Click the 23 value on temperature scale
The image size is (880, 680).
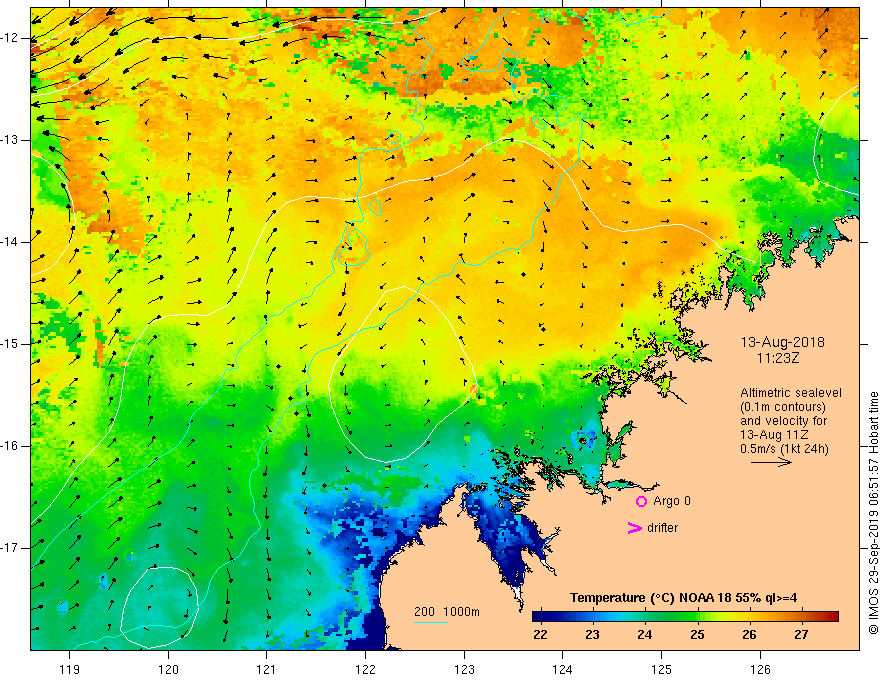coord(592,635)
